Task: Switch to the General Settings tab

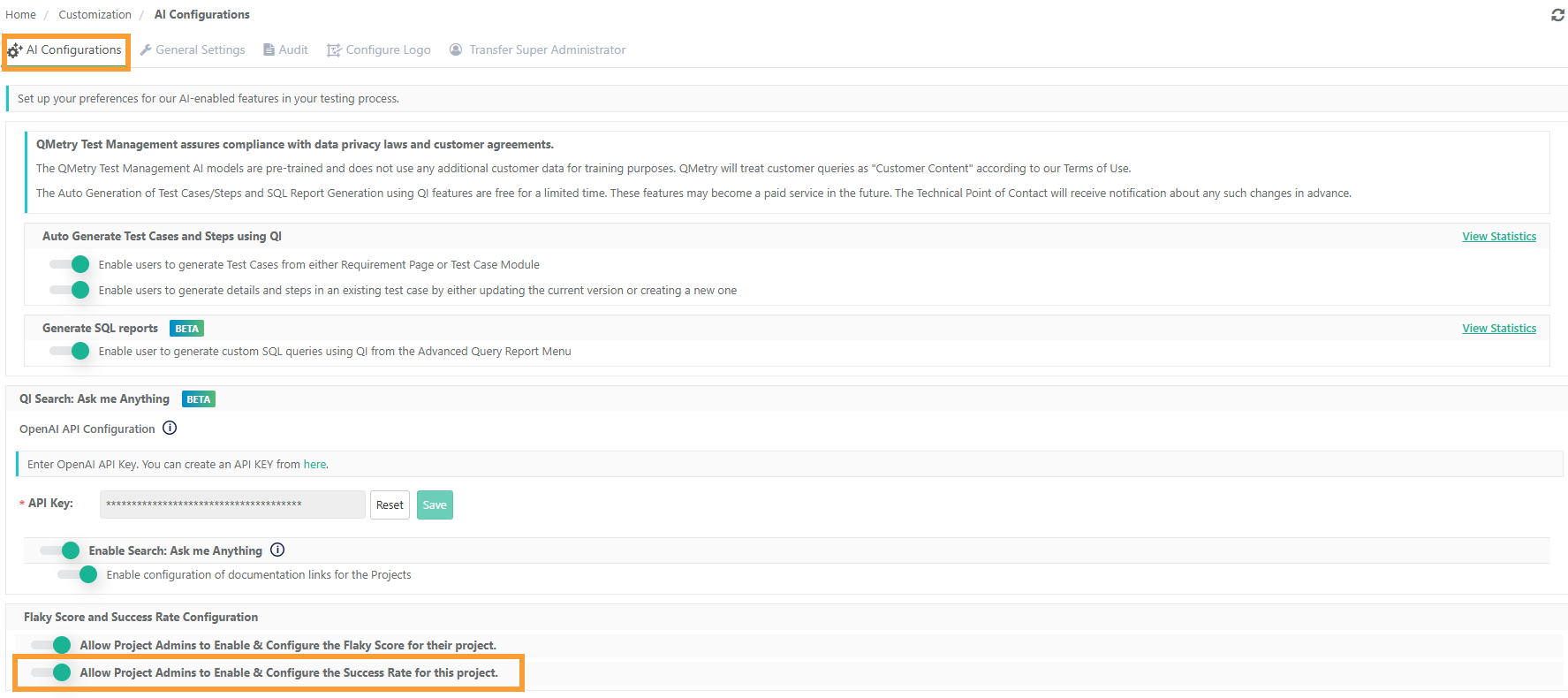Action: tap(193, 49)
